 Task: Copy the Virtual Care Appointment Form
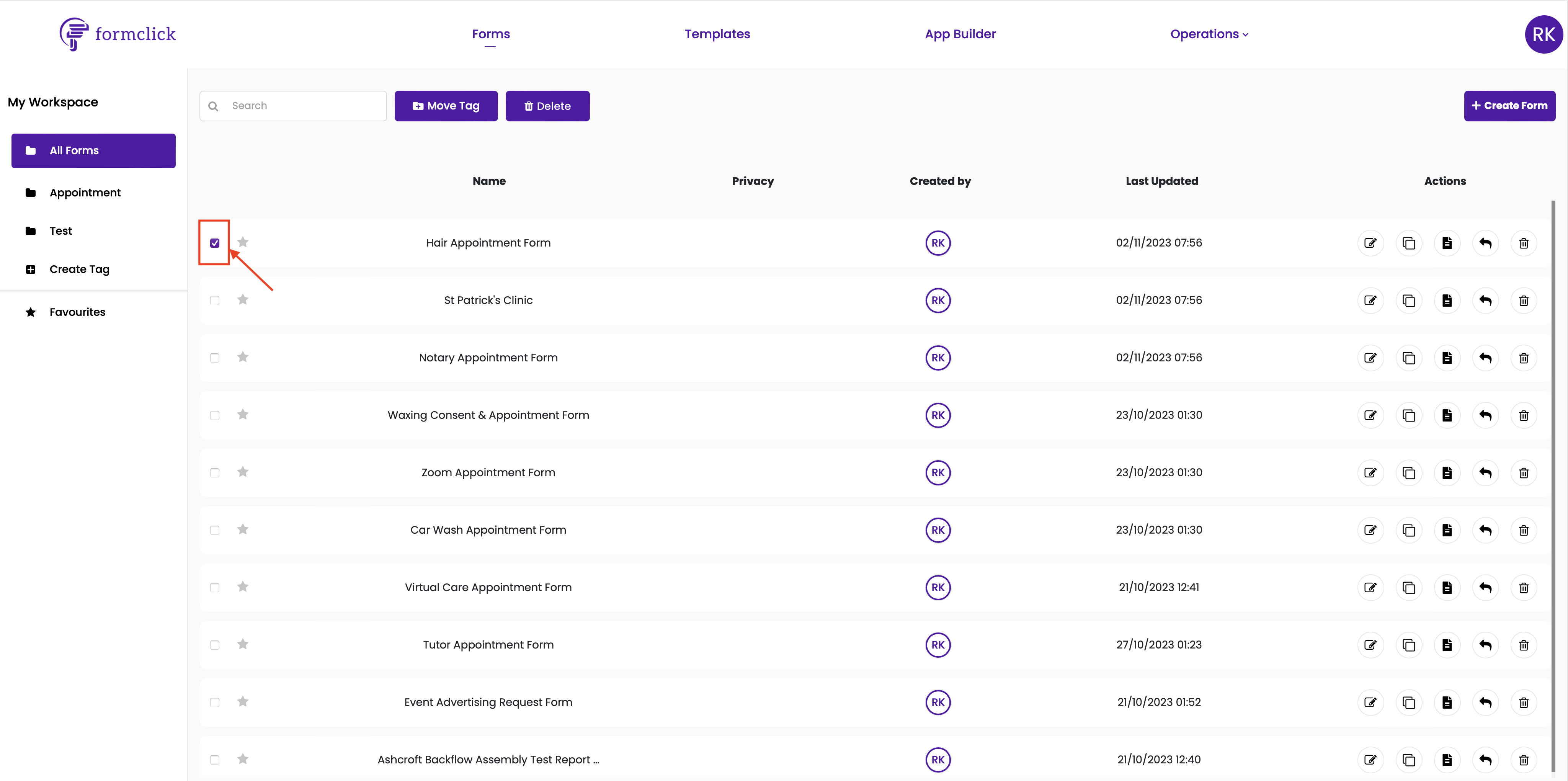[x=1408, y=587]
